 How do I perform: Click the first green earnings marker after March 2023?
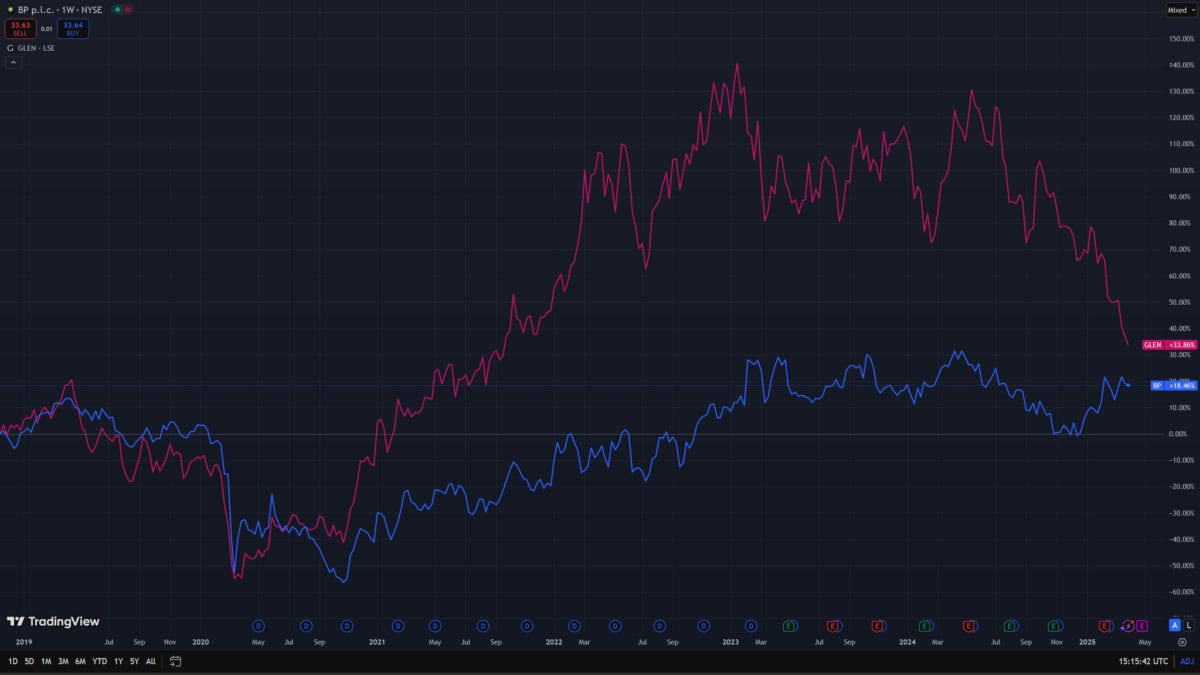pos(789,626)
